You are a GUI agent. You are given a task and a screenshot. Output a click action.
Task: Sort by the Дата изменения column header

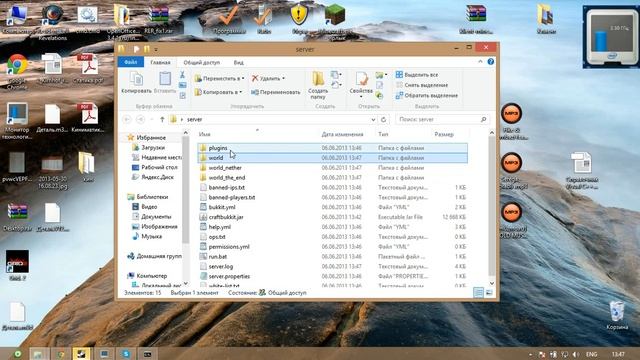[342, 134]
